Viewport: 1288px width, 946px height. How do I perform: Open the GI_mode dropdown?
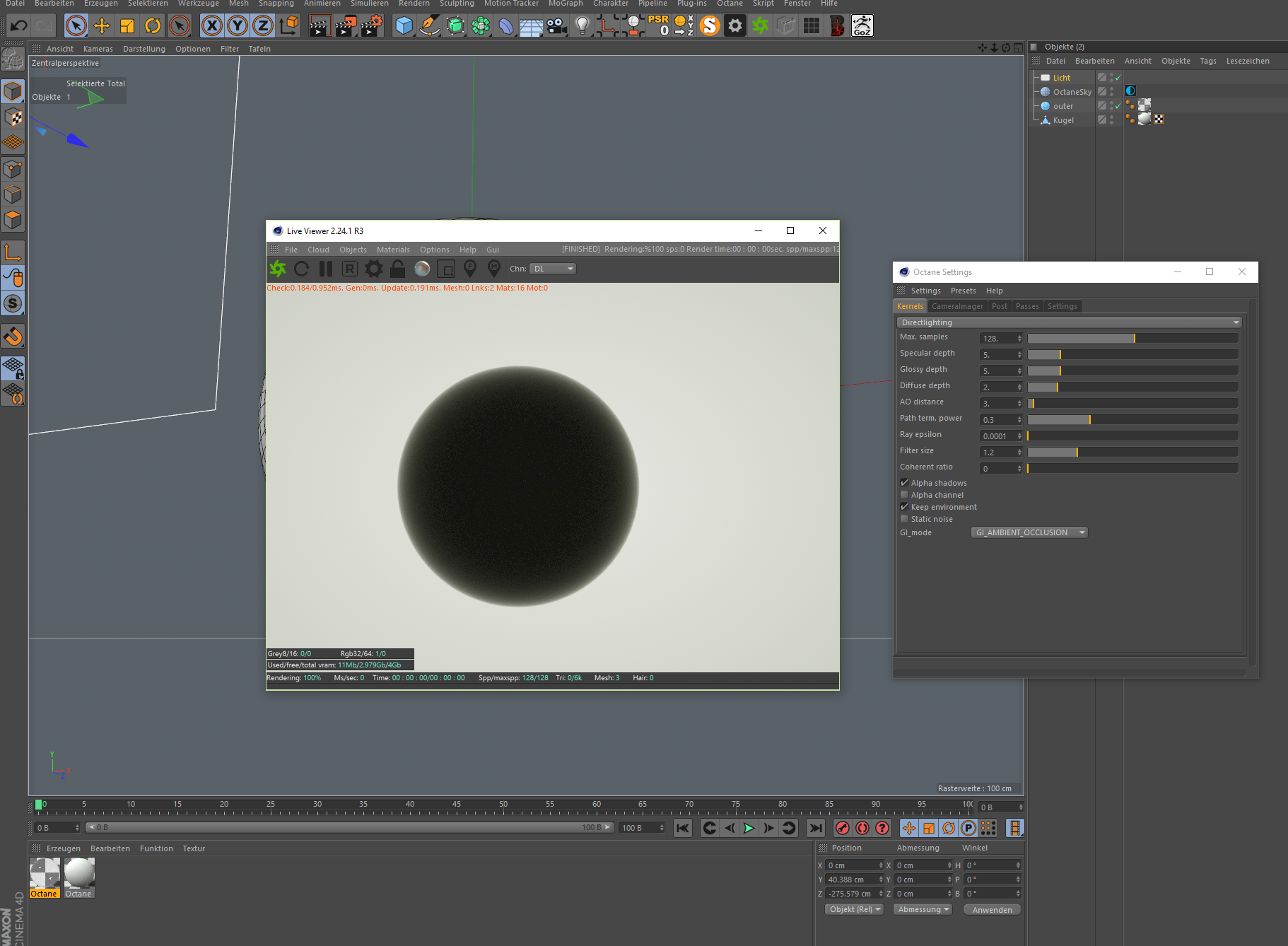point(1029,532)
